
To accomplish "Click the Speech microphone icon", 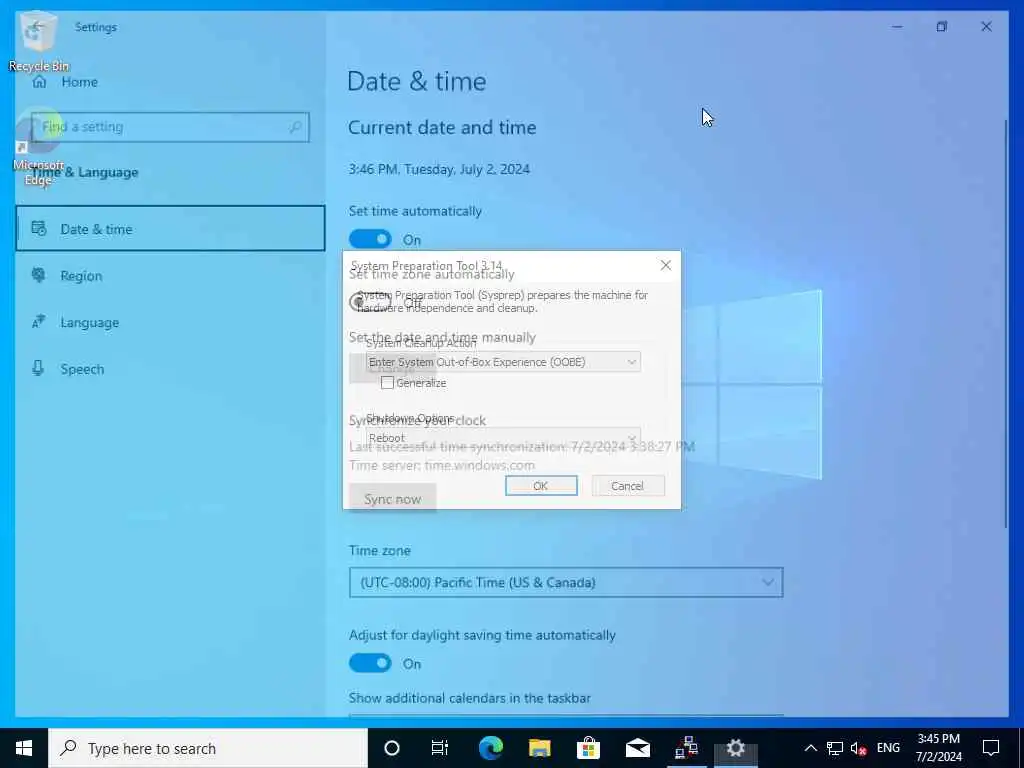I will click(x=39, y=368).
